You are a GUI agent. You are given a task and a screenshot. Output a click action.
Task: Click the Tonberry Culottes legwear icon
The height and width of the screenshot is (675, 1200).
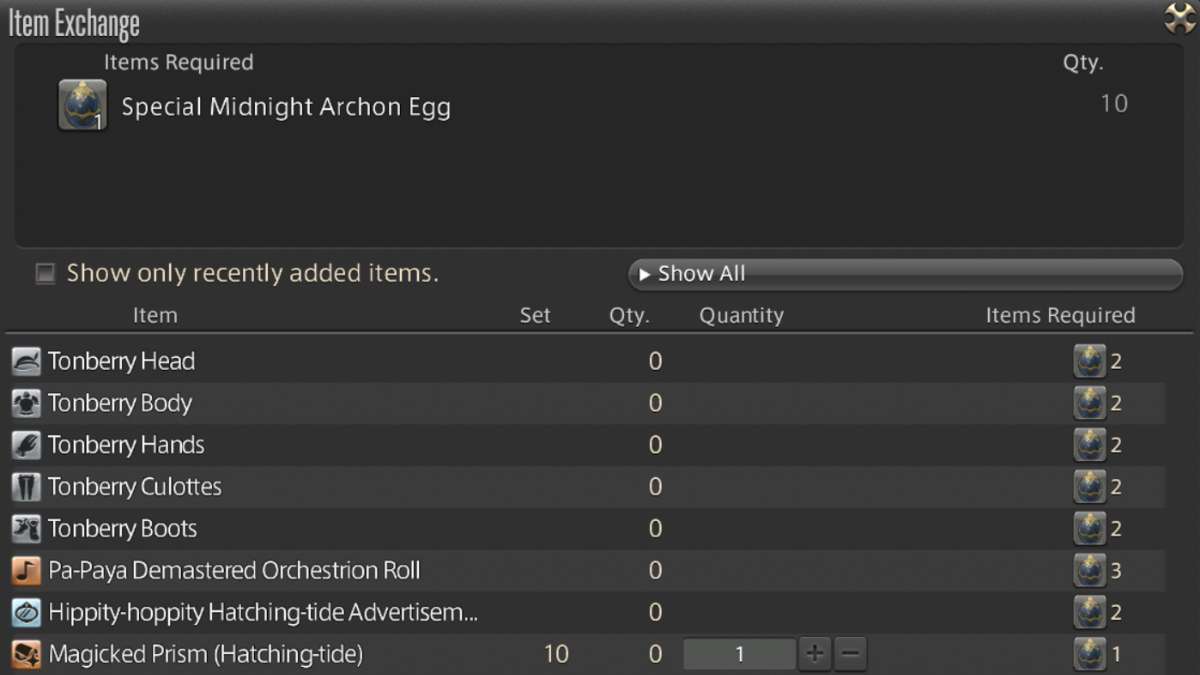[26, 487]
